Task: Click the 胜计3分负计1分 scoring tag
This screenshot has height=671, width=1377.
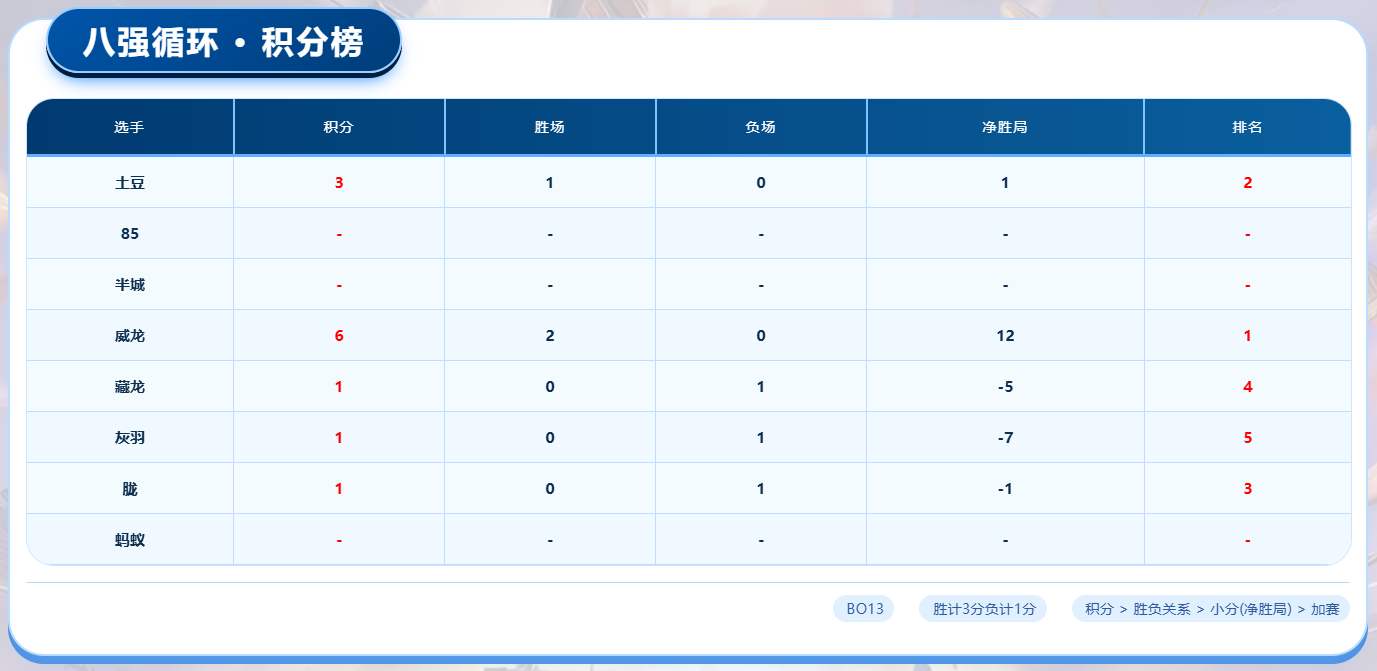Action: tap(983, 609)
